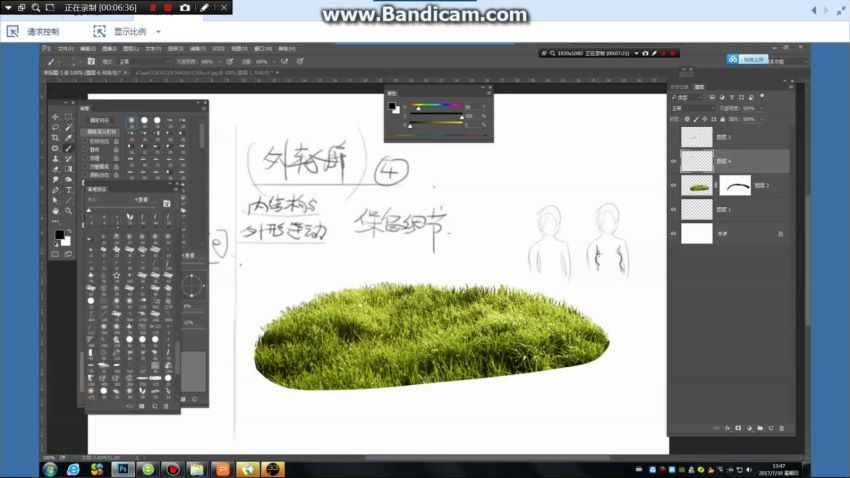
Task: Open layer filter kind dropdown
Action: pos(686,98)
